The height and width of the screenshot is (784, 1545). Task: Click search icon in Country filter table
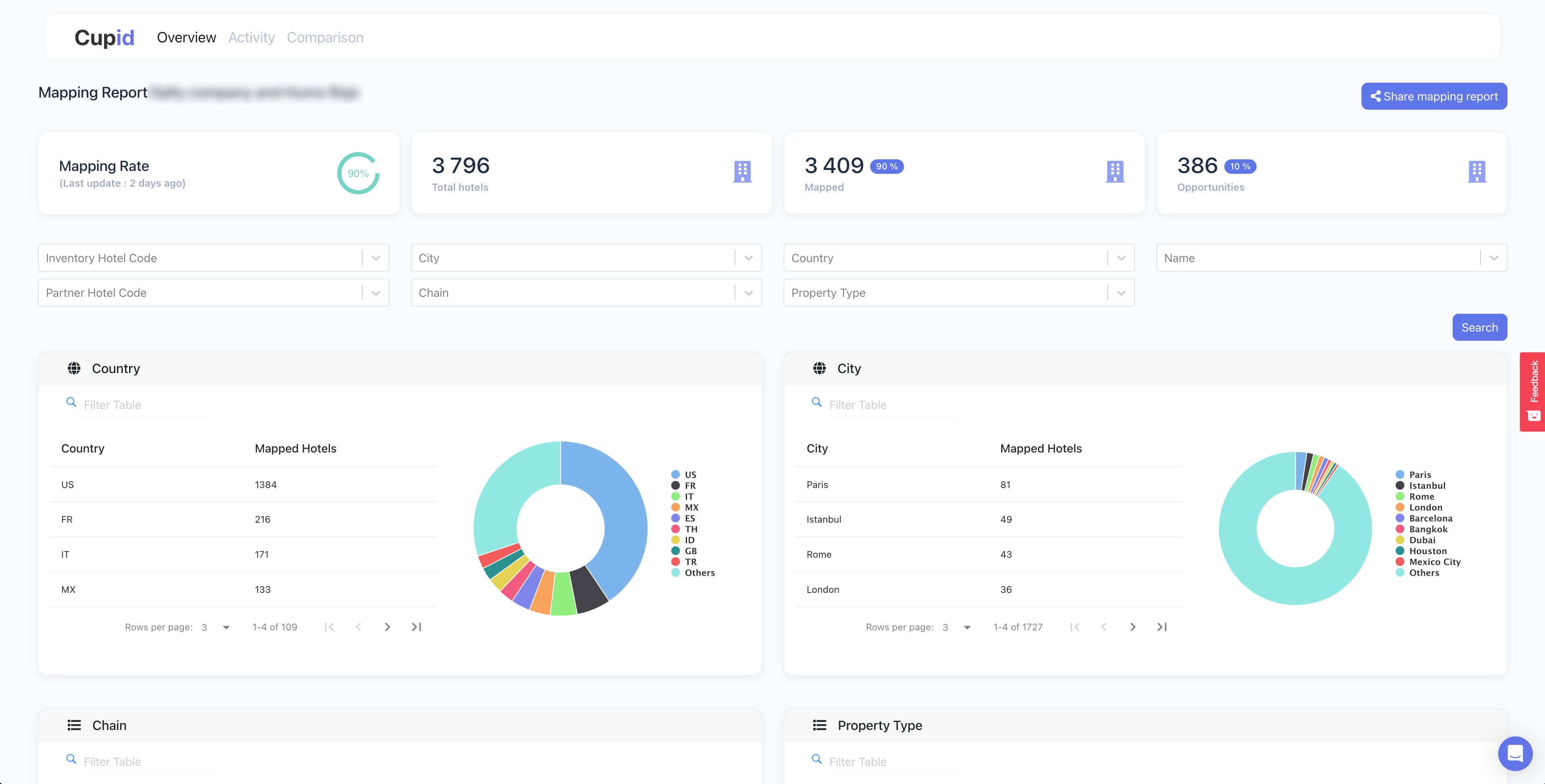[x=71, y=403]
